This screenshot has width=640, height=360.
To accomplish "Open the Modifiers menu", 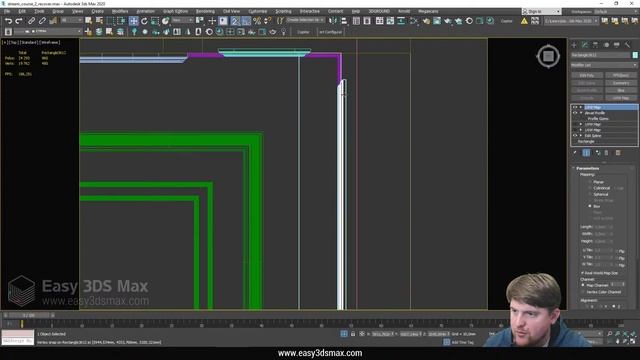I will tap(120, 11).
